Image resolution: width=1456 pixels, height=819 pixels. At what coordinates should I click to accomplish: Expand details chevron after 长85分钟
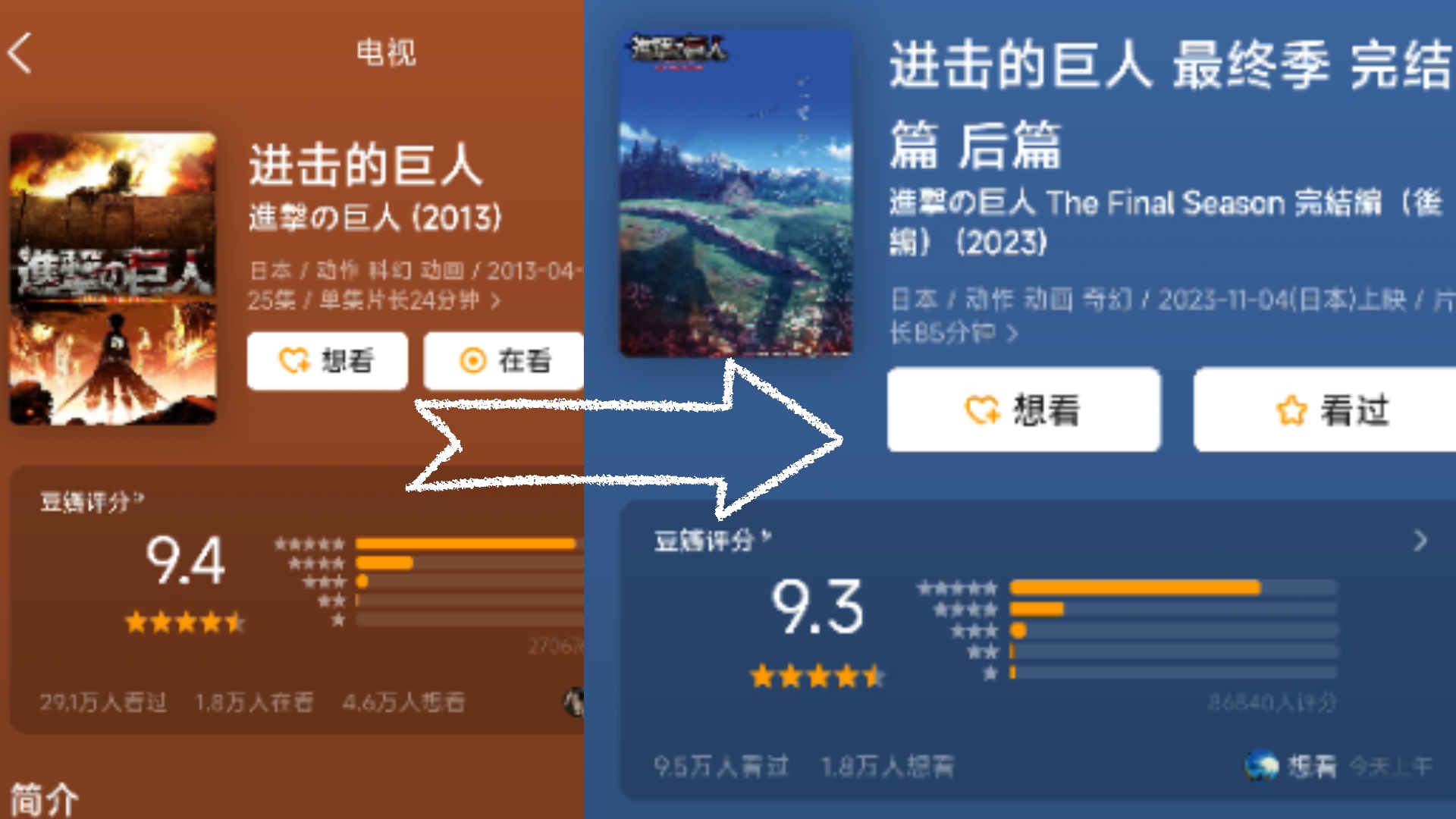(x=1012, y=333)
